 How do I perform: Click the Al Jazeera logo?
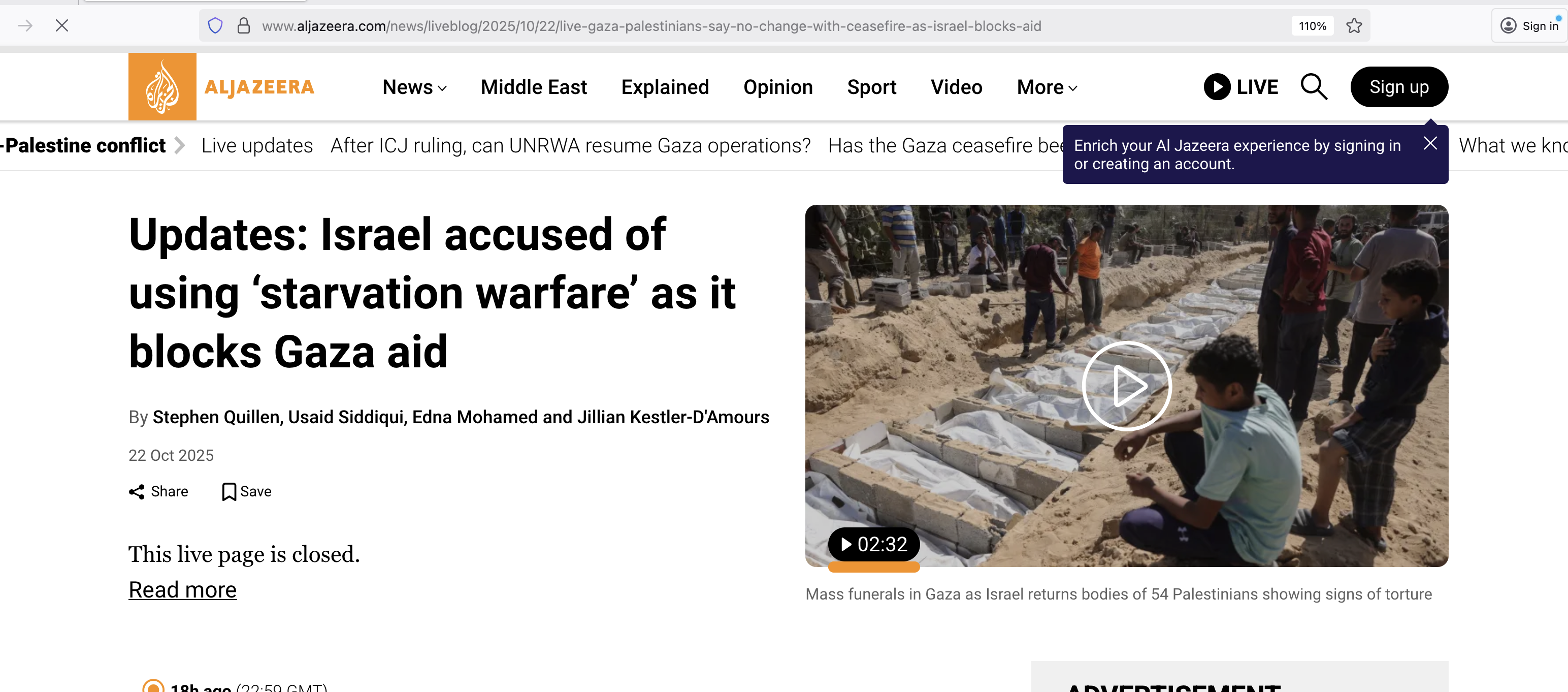coord(221,86)
